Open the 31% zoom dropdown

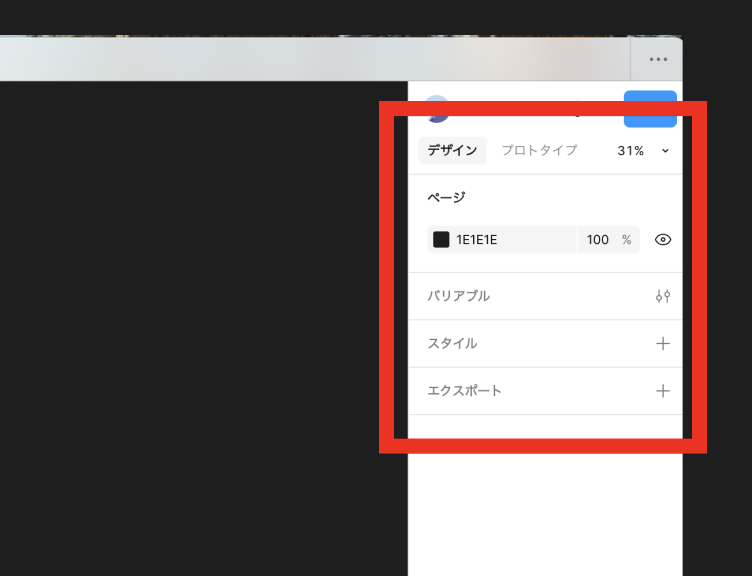pos(643,151)
